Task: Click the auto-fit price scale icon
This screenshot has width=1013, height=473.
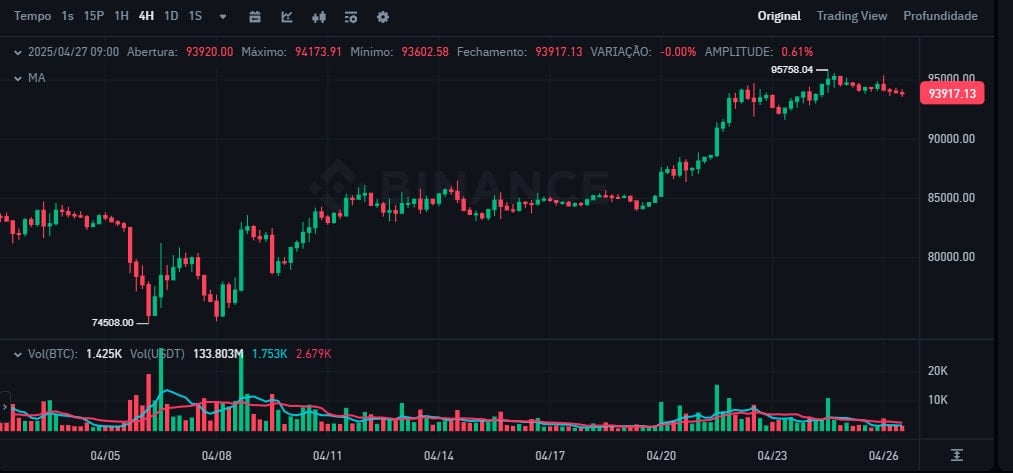Action: coord(957,455)
